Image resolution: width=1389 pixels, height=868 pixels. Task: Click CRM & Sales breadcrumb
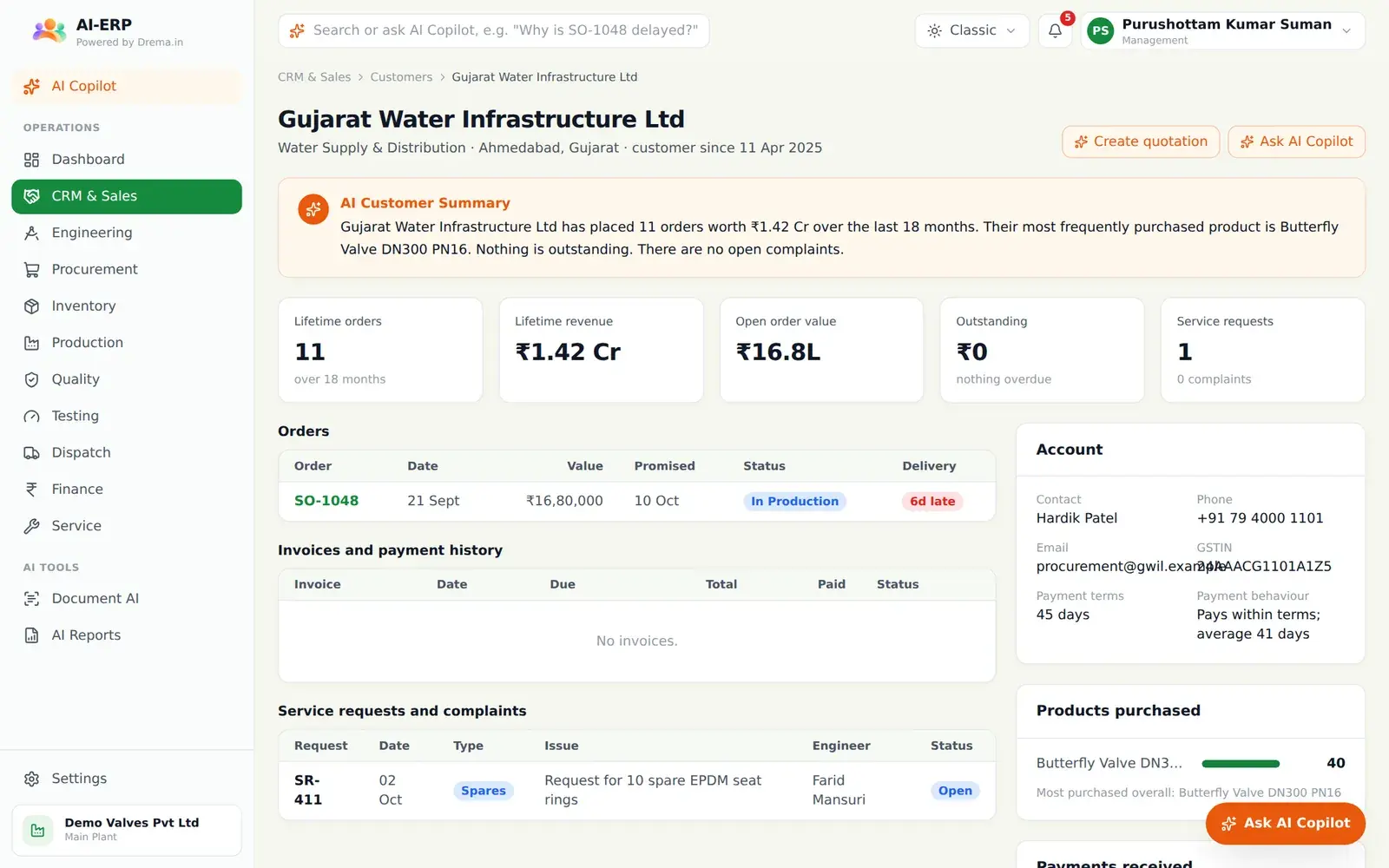tap(314, 77)
